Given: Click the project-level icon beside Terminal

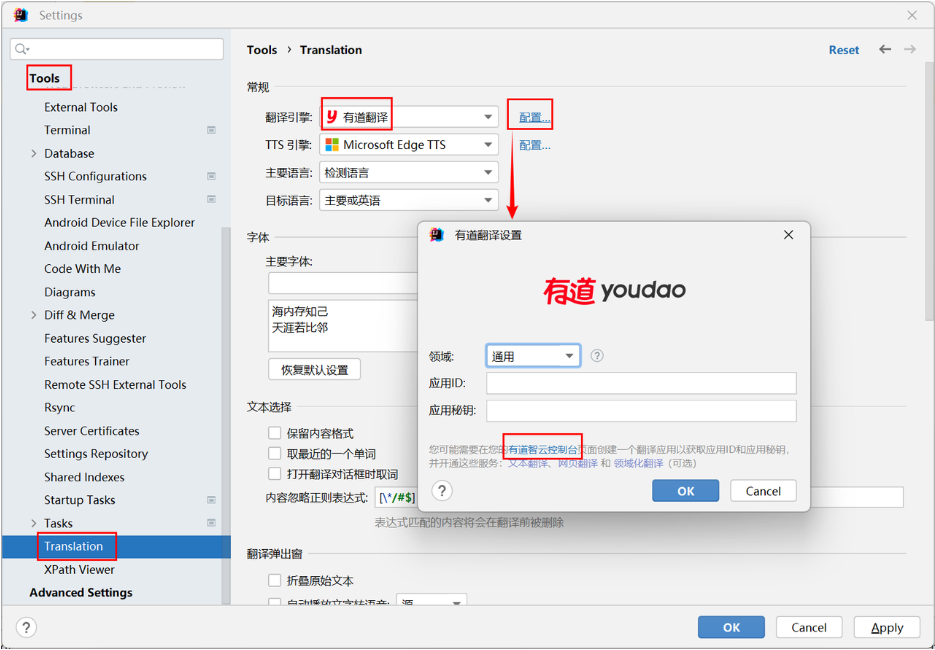Looking at the screenshot, I should tap(211, 130).
